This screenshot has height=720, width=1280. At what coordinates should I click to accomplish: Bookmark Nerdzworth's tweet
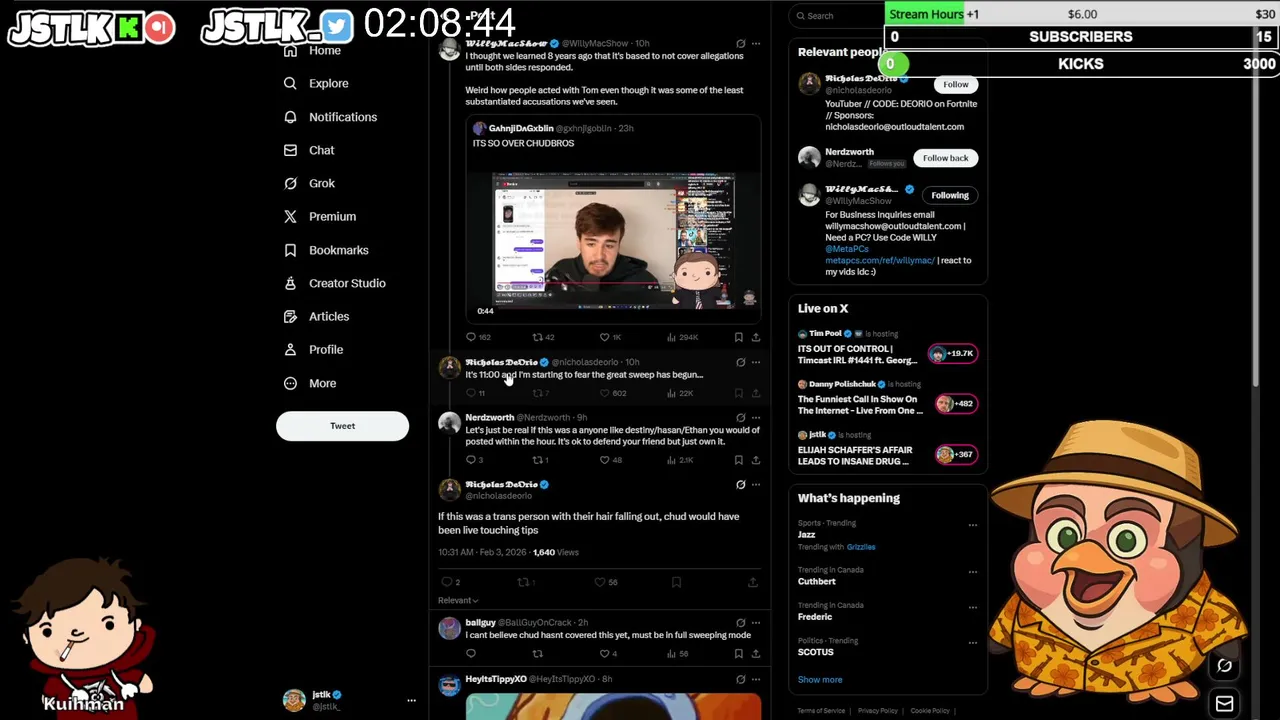738,460
